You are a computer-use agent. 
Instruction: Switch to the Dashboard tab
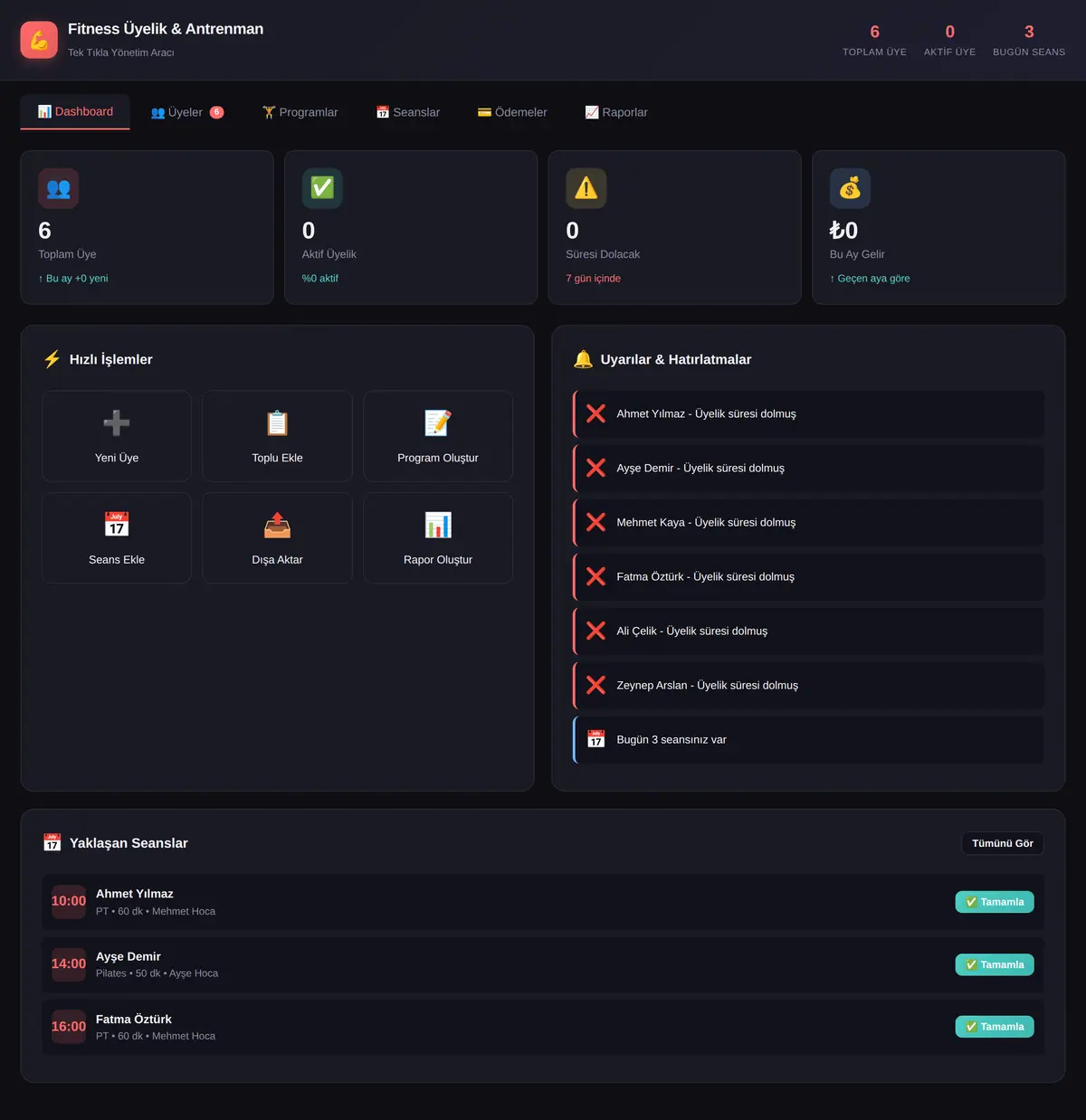[75, 112]
